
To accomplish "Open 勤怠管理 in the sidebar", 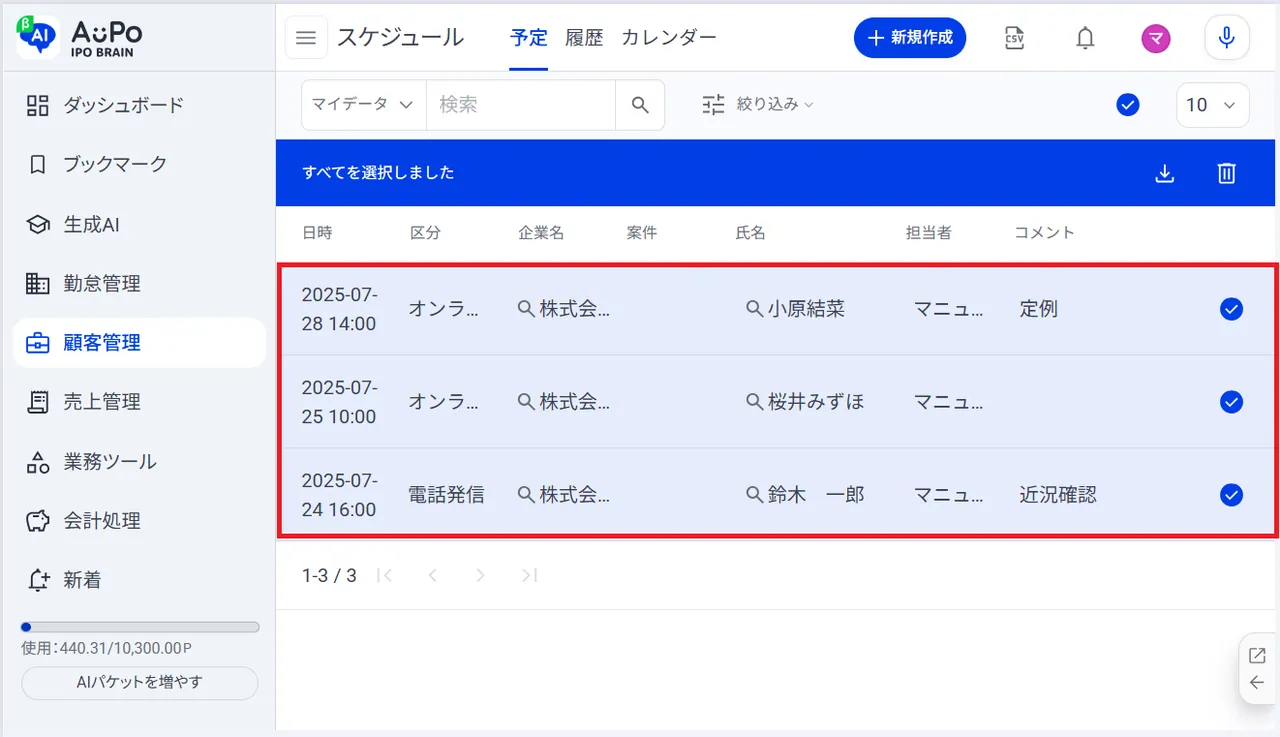I will 139,284.
